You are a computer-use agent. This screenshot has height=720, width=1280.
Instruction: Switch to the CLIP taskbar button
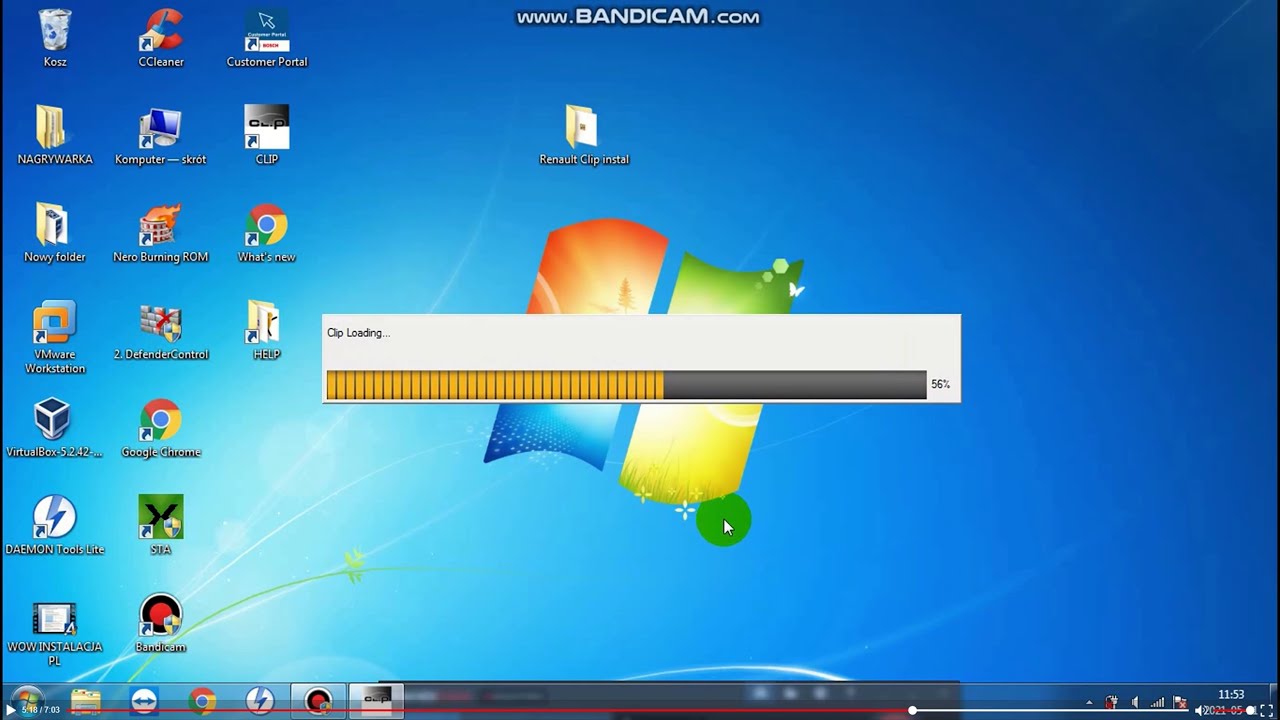[x=377, y=702]
